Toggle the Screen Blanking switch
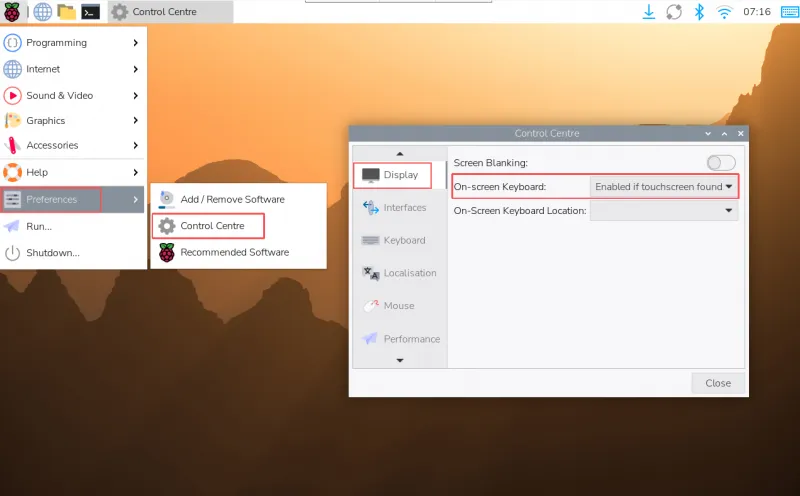This screenshot has width=800, height=496. click(720, 163)
